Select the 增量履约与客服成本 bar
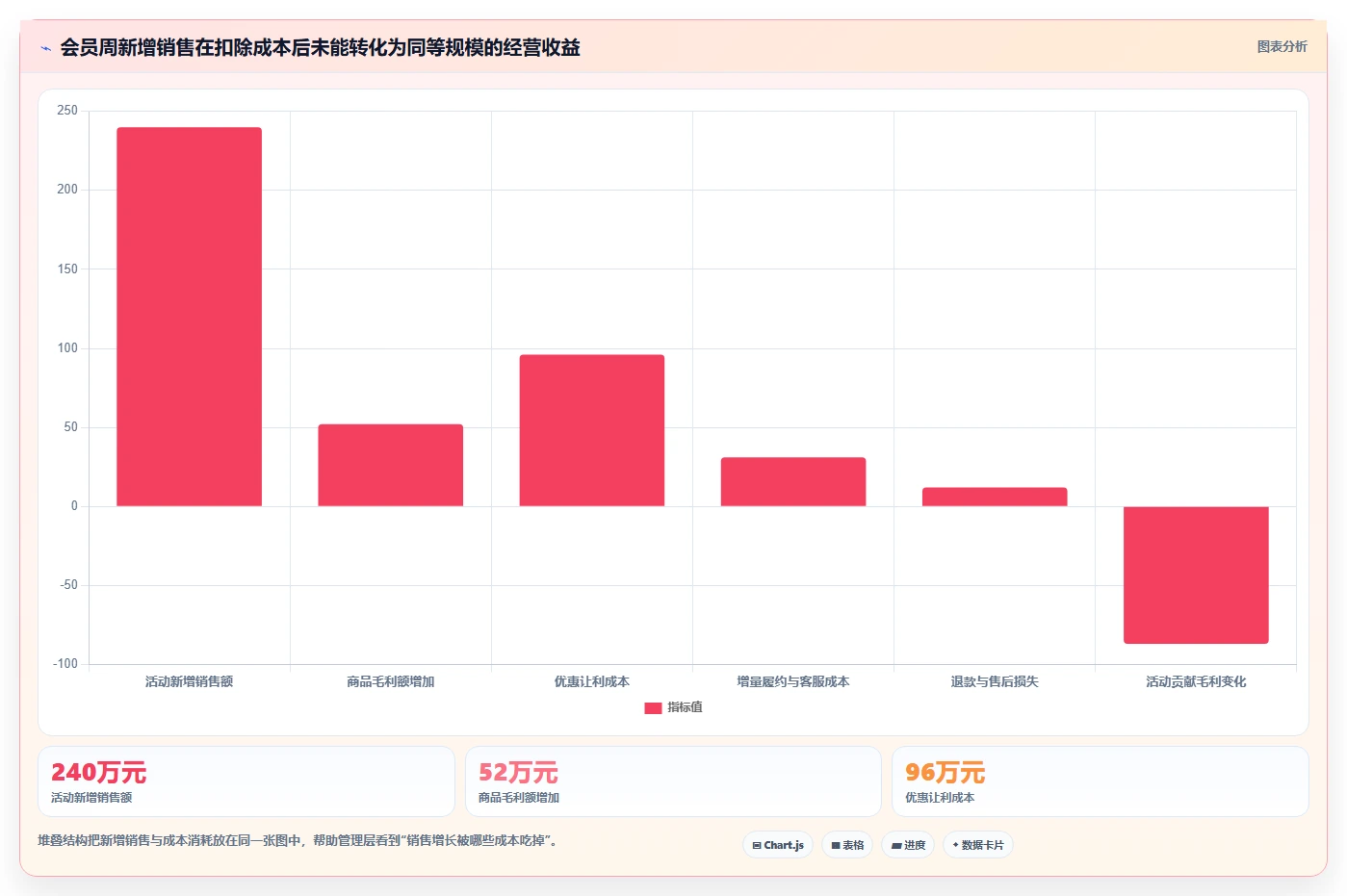This screenshot has width=1347, height=896. 793,481
